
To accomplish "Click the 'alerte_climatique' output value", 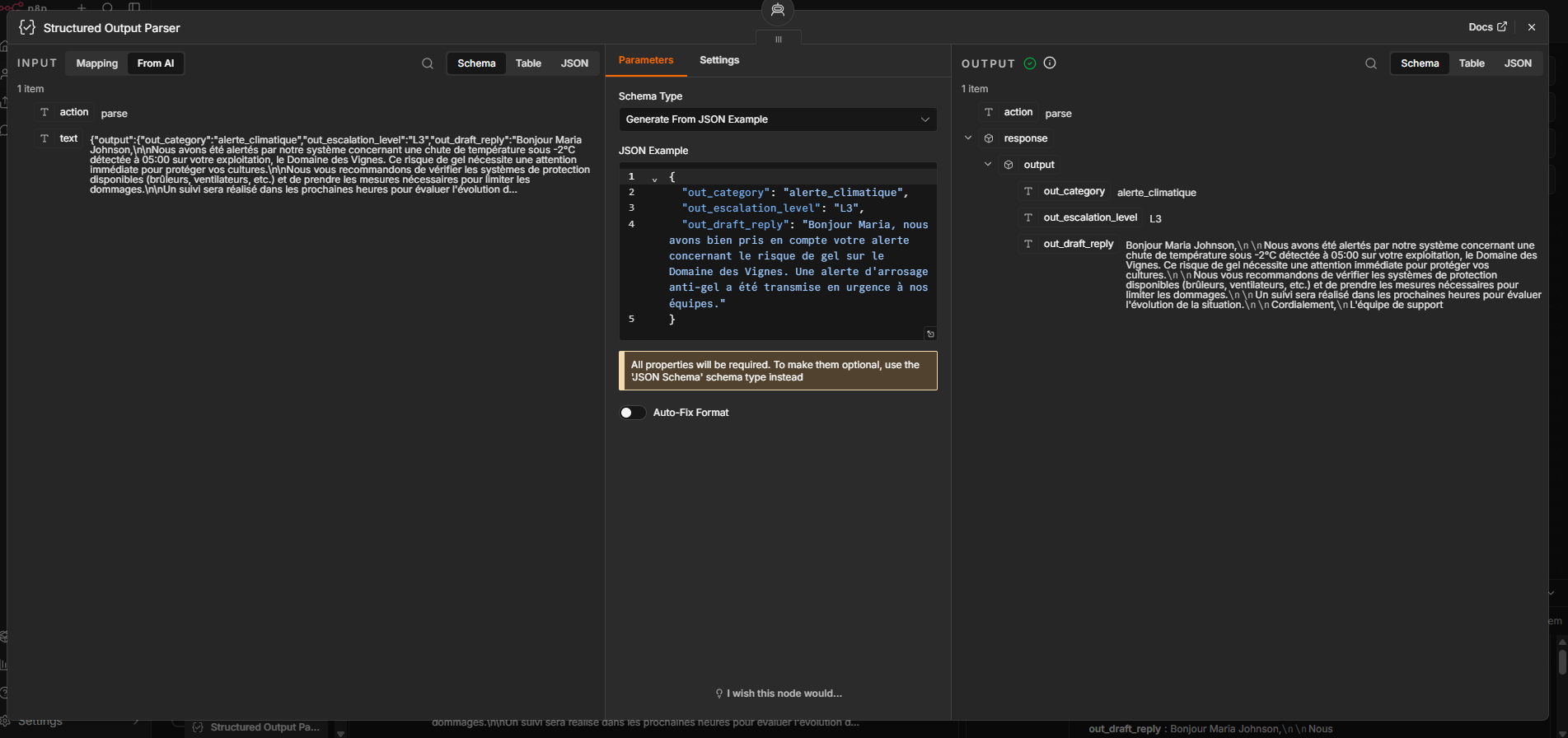I will 1156,193.
